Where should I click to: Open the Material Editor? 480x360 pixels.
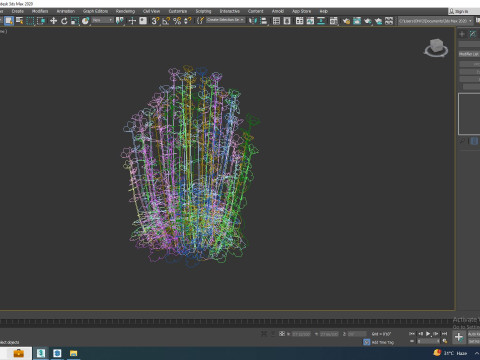[x=333, y=21]
